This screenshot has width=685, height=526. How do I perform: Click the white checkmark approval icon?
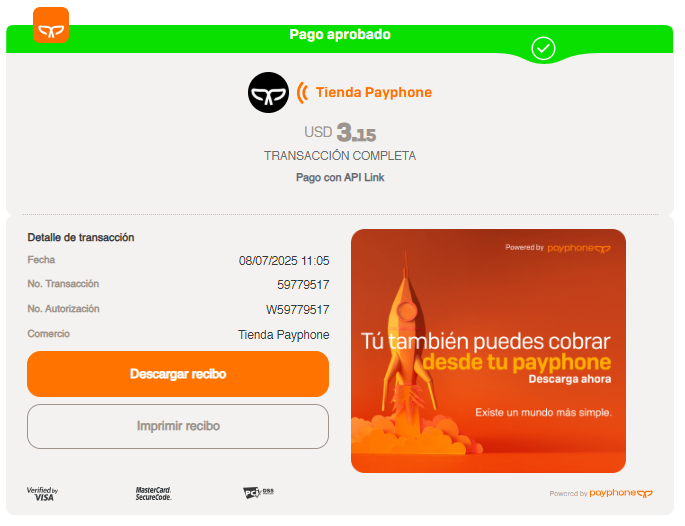point(543,48)
